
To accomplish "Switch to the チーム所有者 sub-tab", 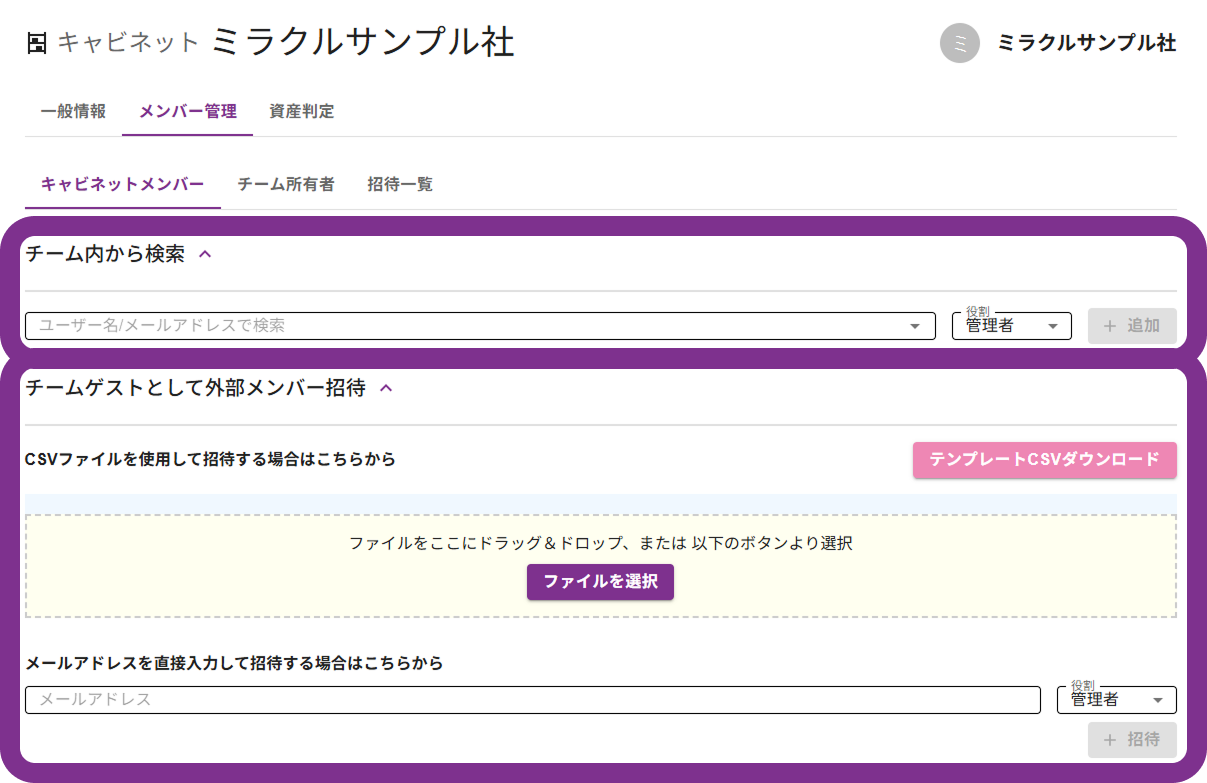I will pos(285,184).
